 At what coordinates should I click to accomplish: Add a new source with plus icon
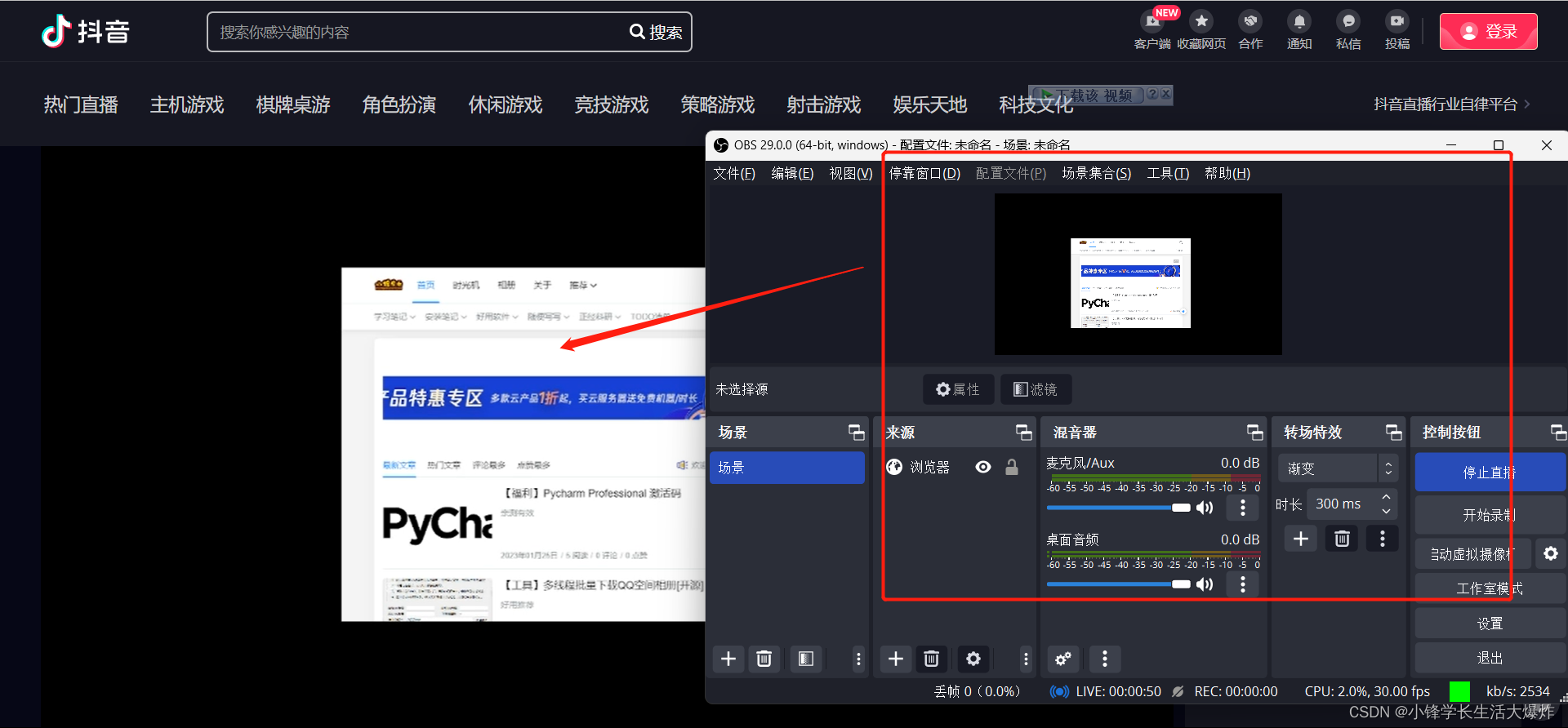tap(896, 659)
